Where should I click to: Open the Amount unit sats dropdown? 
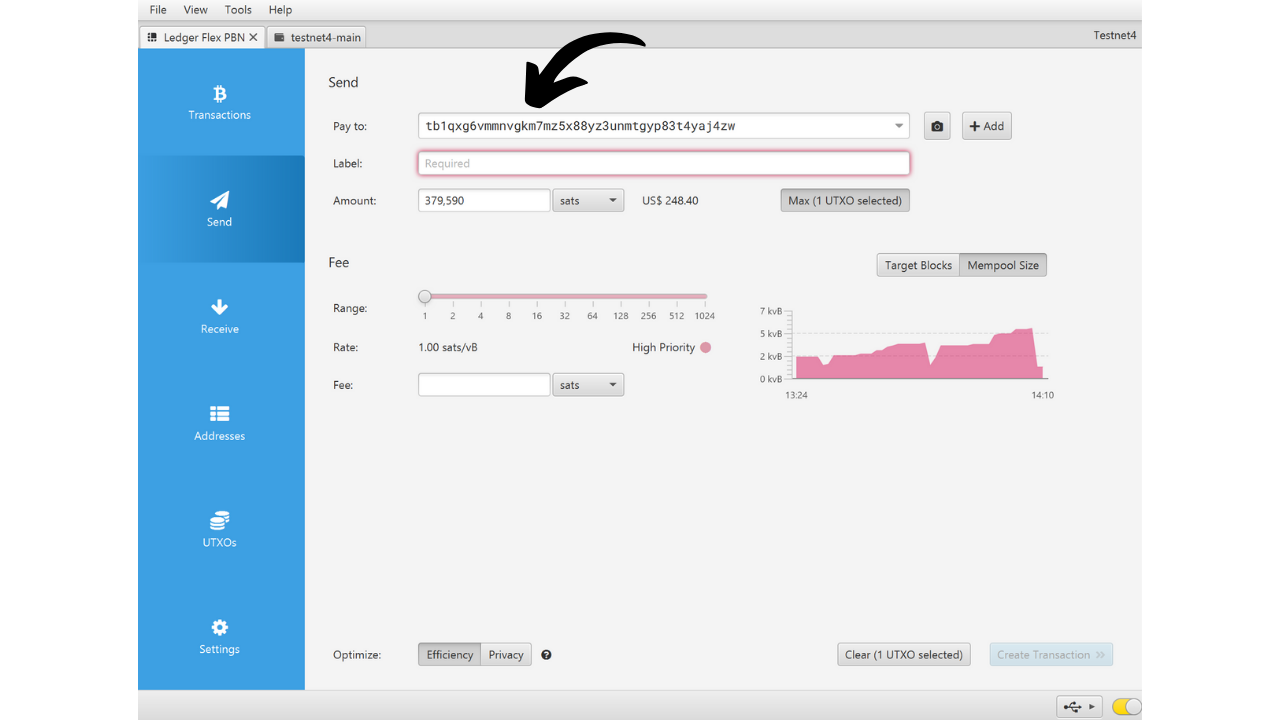point(588,201)
